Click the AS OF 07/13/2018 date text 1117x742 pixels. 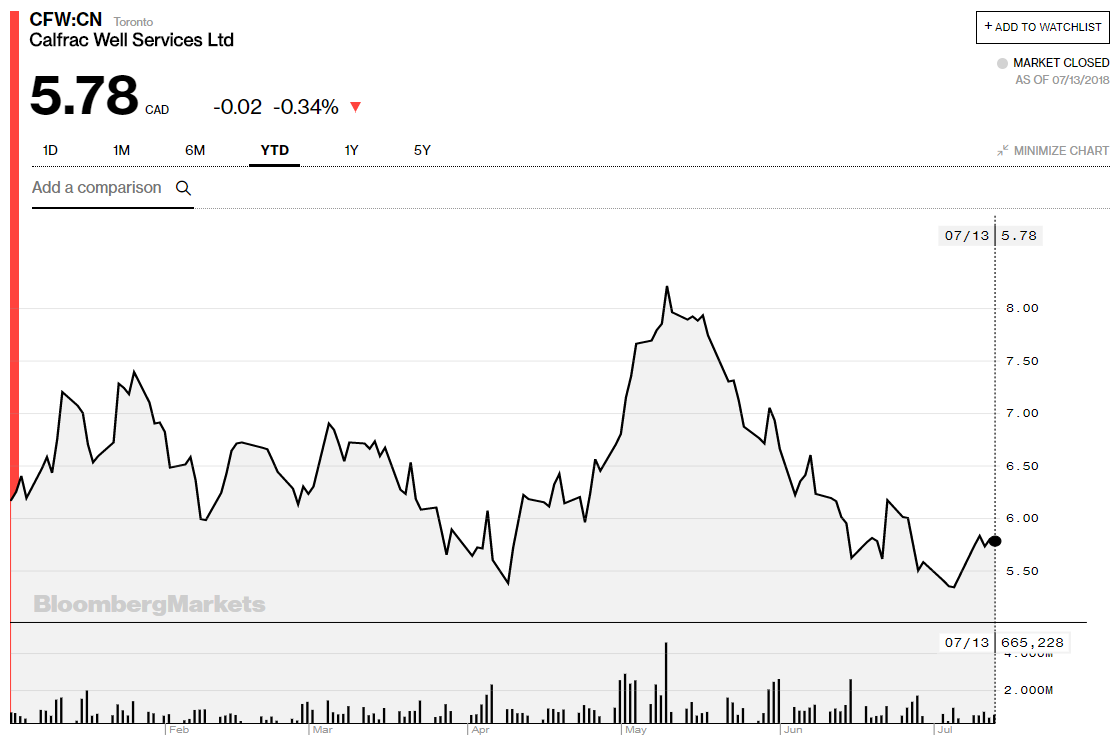click(1062, 80)
